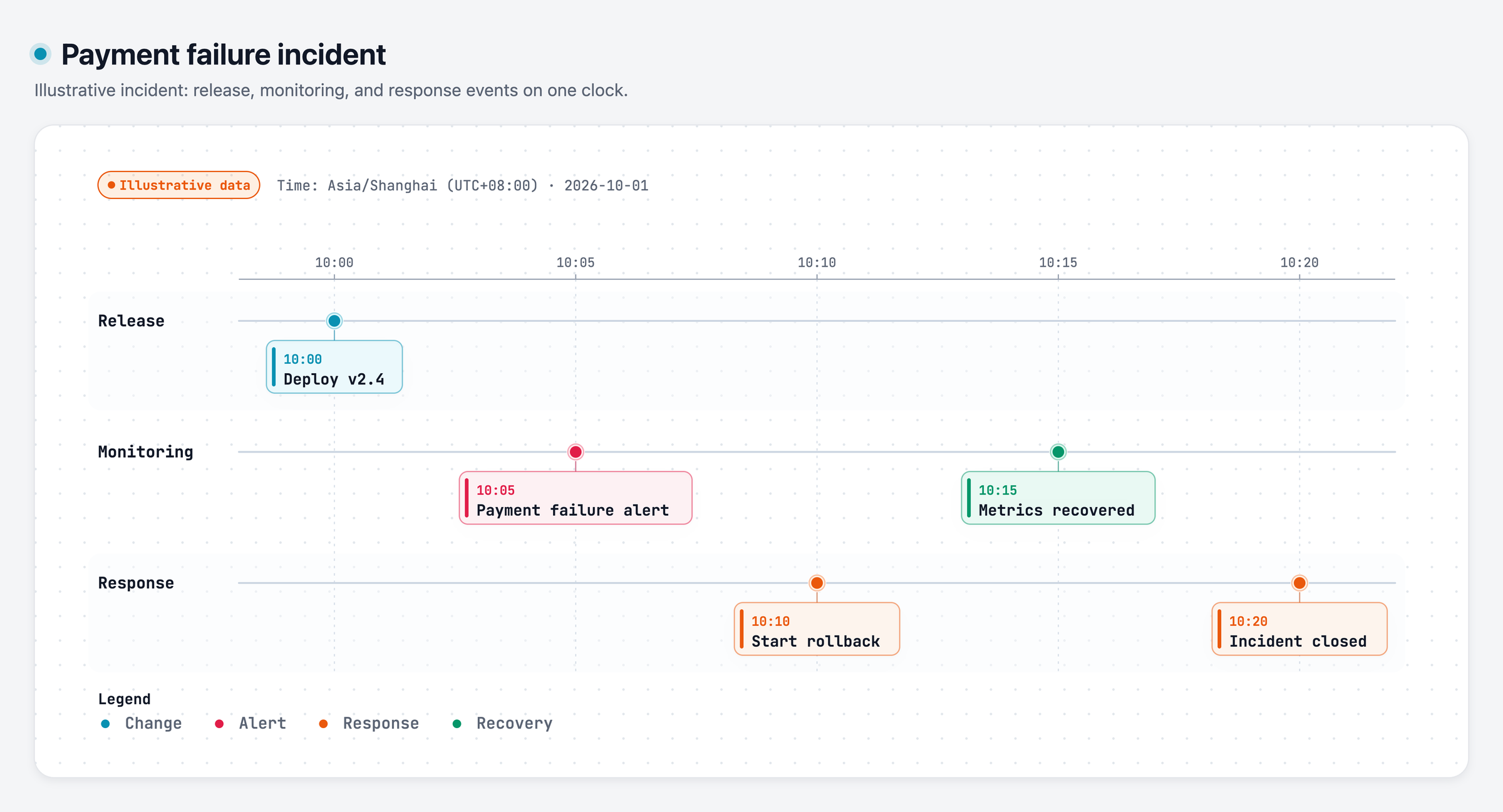The image size is (1503, 812).
Task: Click the blue dot beside the page title
Action: pos(41,54)
